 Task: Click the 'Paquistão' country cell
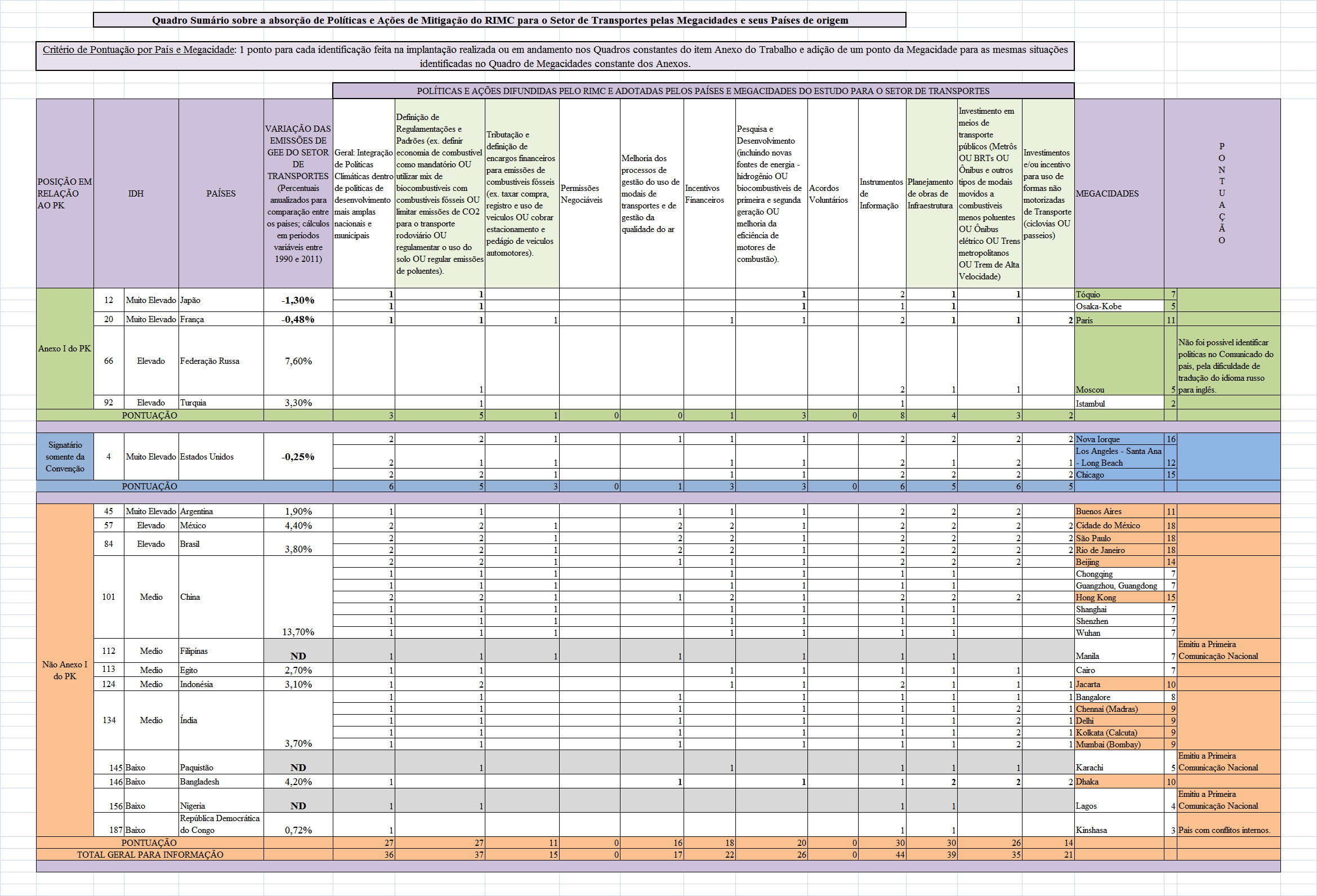[221, 763]
